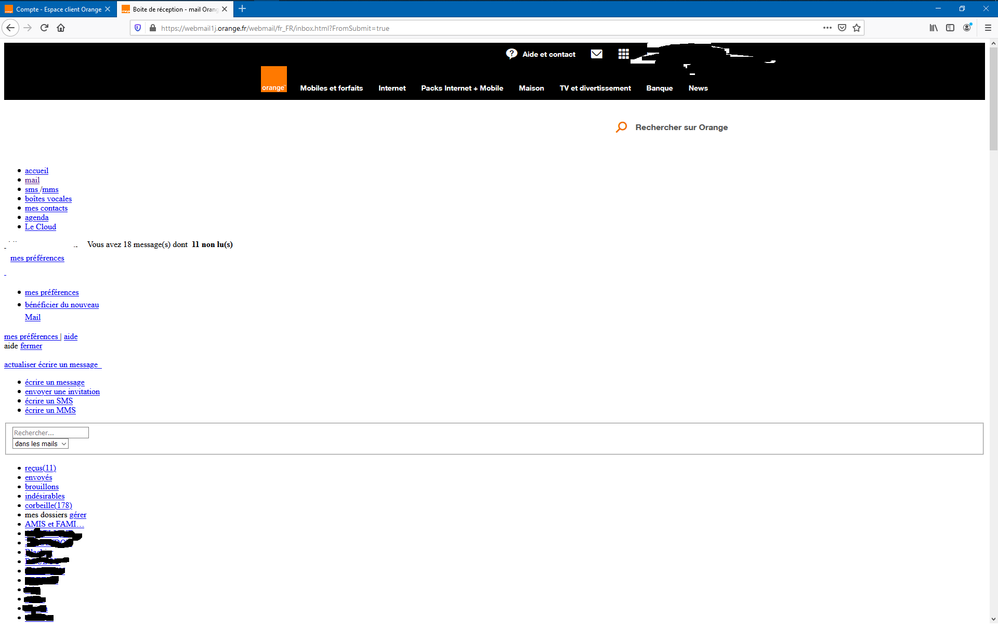Click the page vertical scrollbar thumb
998x624 pixels.
tap(994, 99)
